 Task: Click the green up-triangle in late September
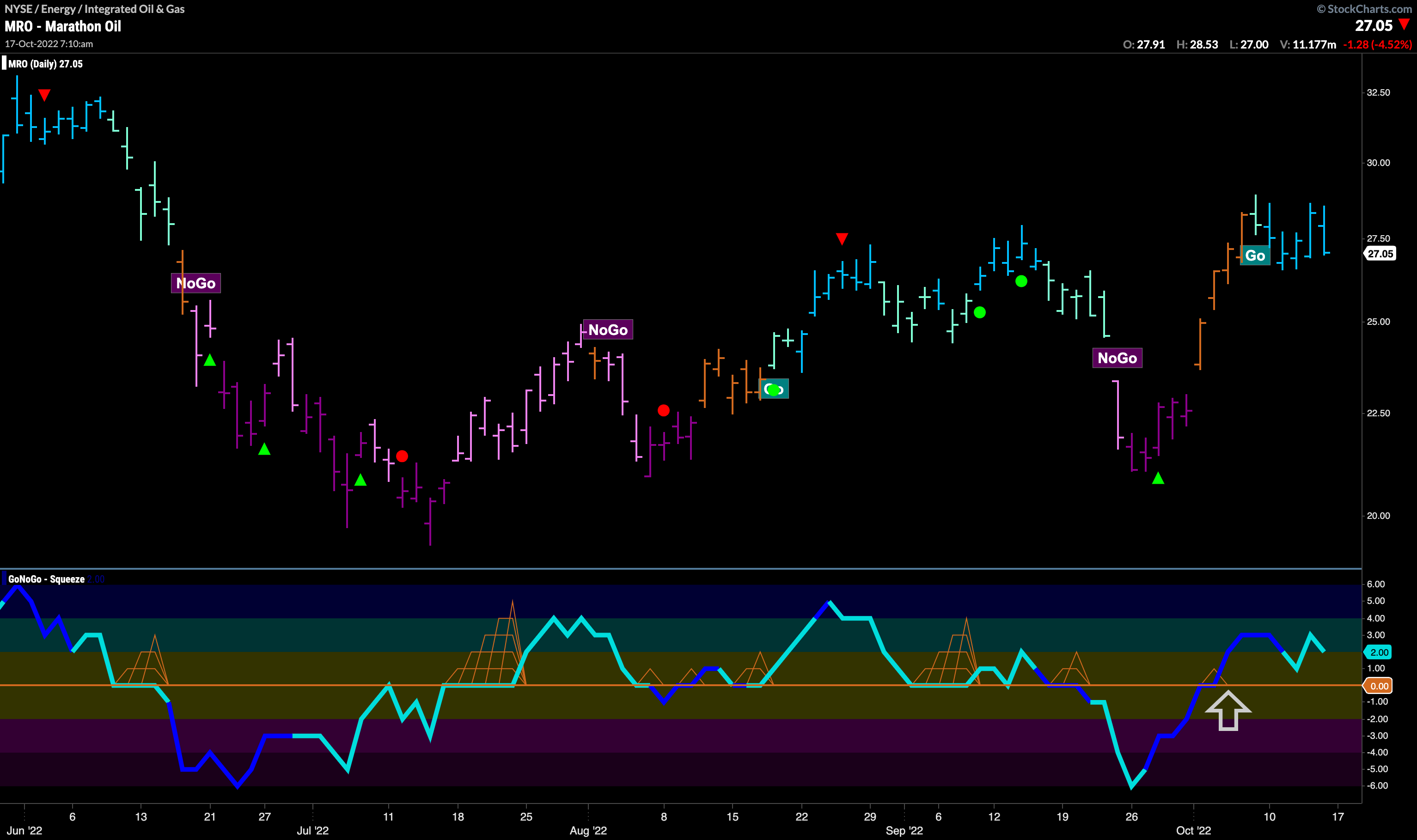pyautogui.click(x=1158, y=478)
